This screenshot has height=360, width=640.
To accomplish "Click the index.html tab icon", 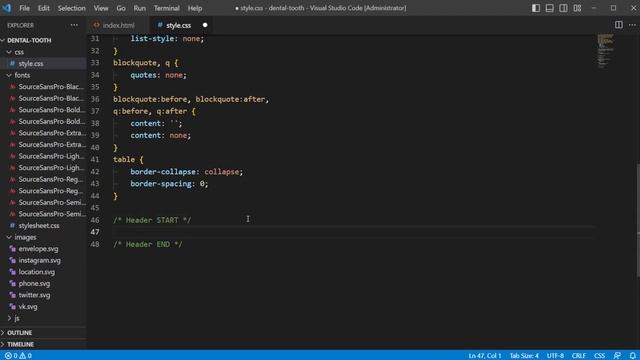I will pyautogui.click(x=96, y=25).
